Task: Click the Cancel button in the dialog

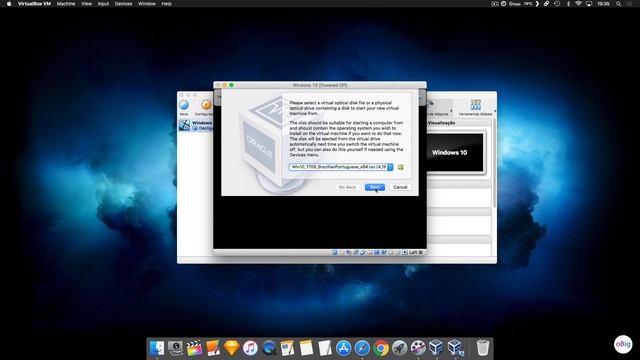Action: point(400,187)
